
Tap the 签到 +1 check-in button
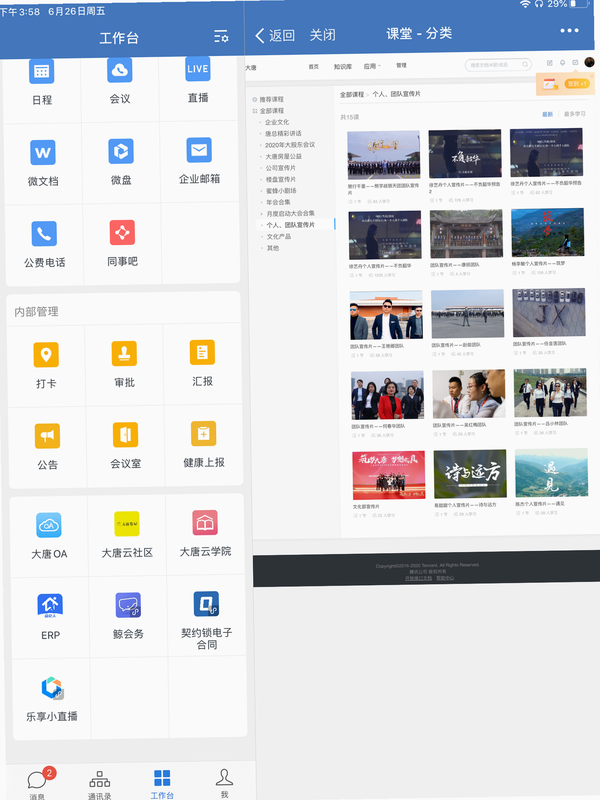coord(576,83)
